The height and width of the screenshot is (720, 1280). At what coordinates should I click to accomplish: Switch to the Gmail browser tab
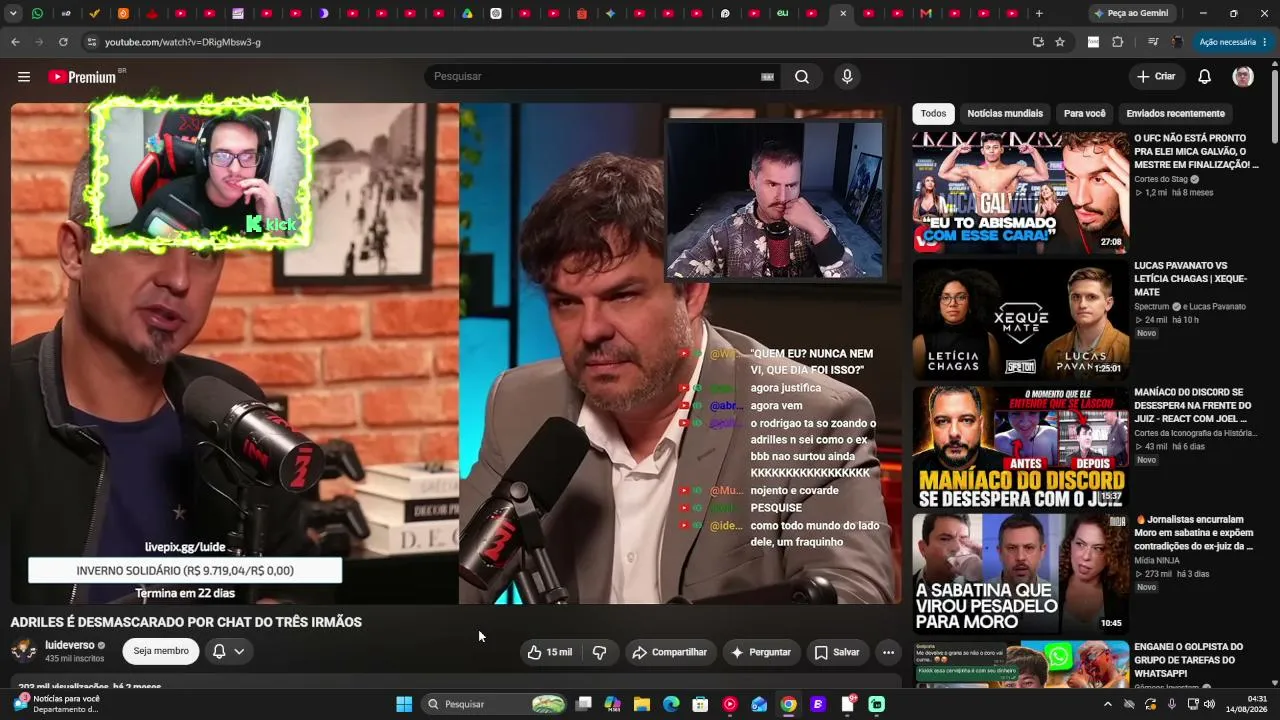(x=926, y=13)
